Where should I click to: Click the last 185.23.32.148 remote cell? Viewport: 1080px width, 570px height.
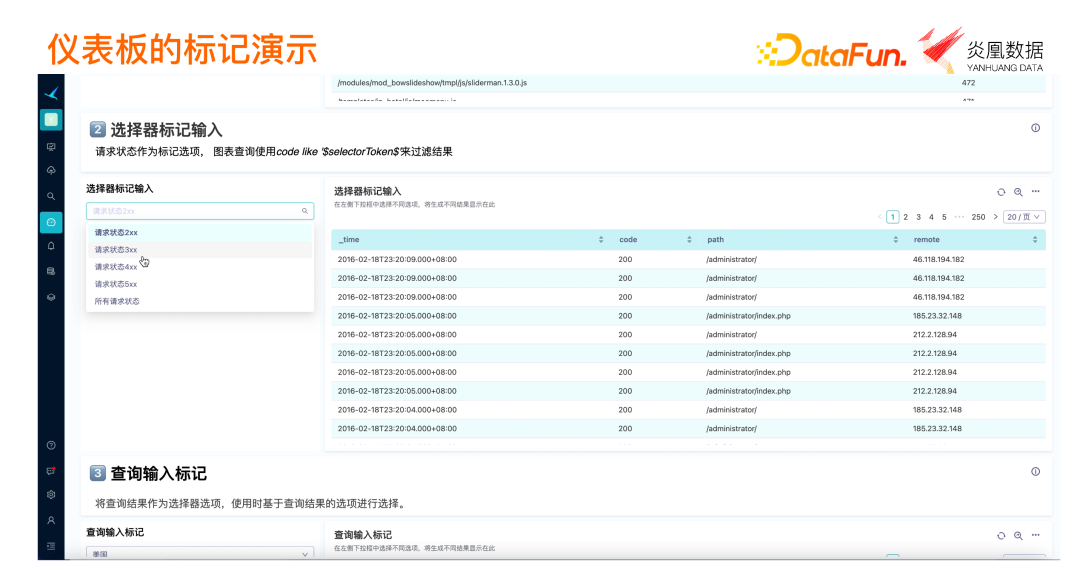click(x=937, y=428)
